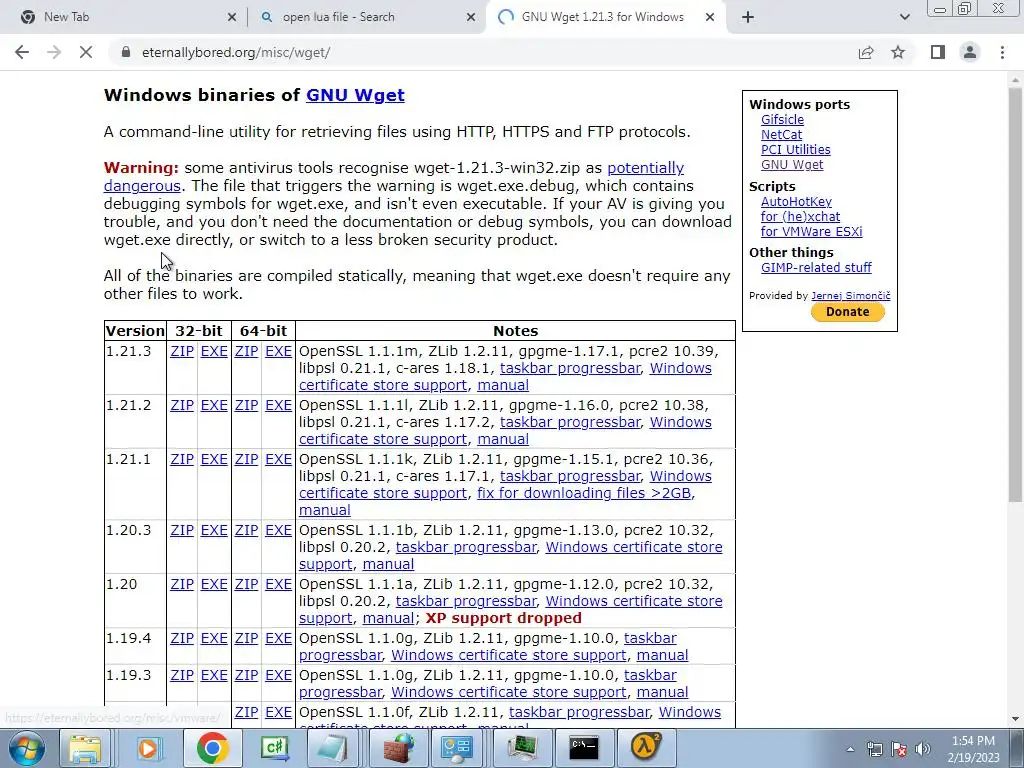Open the Windows Start menu orb

[27, 748]
